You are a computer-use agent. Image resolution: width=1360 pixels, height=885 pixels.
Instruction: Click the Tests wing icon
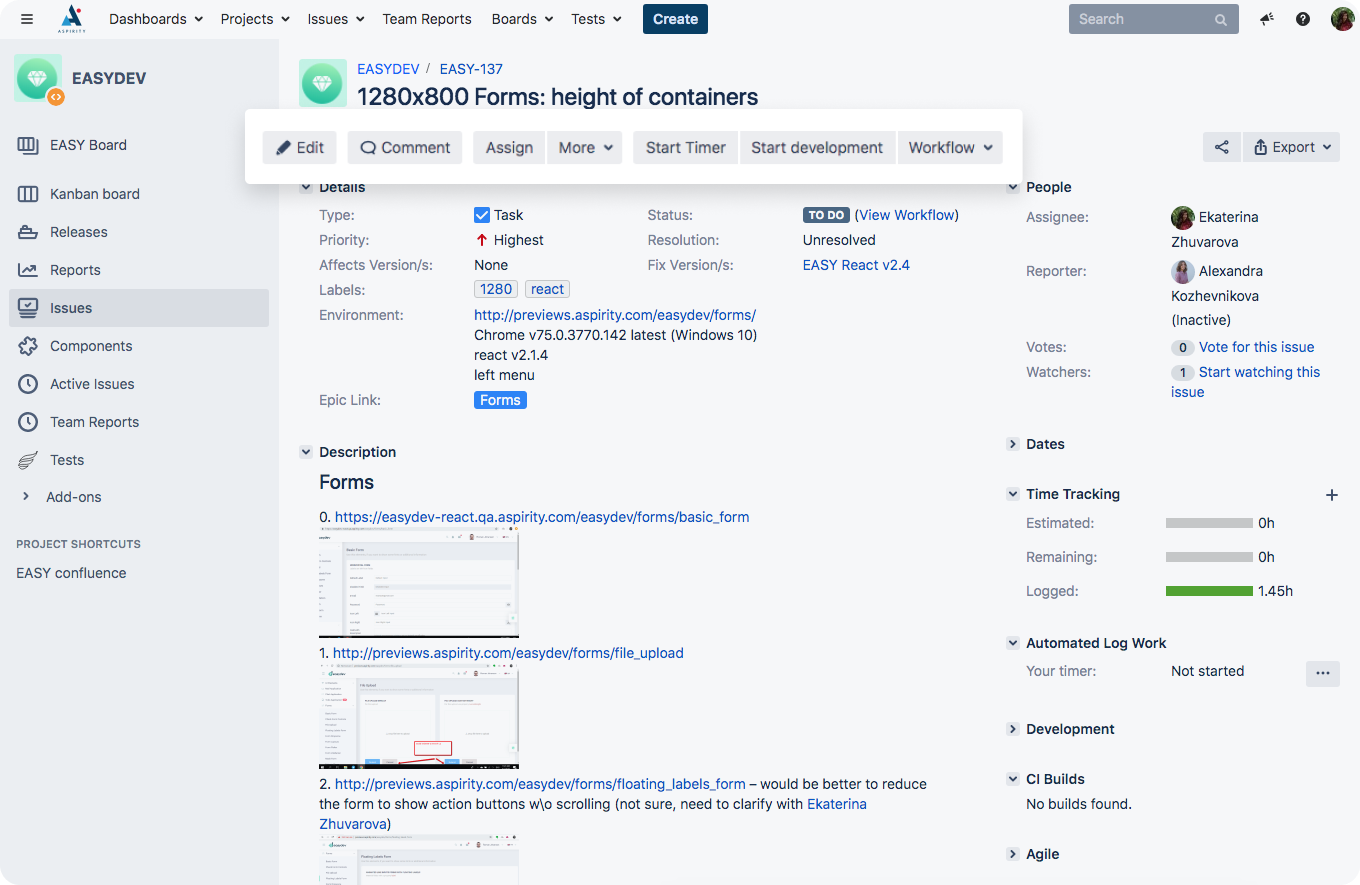(28, 460)
